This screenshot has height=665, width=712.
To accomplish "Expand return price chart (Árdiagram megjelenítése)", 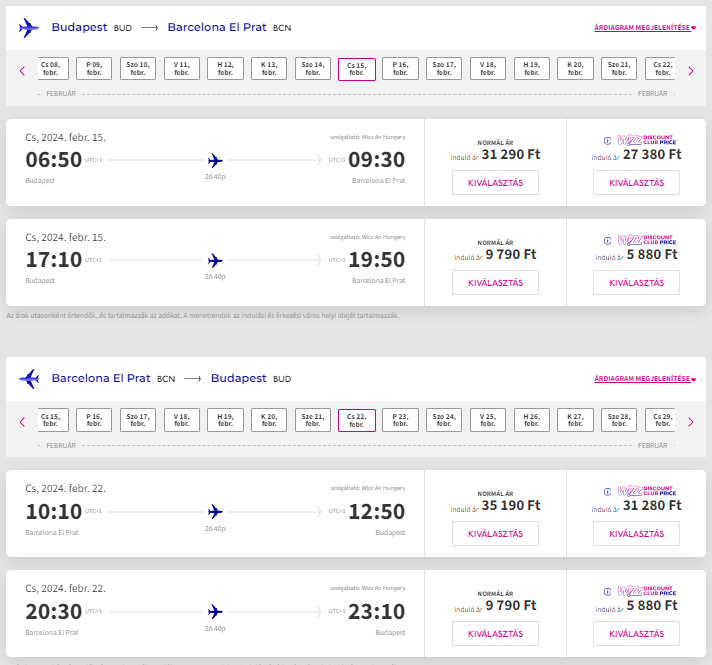I will (x=645, y=378).
